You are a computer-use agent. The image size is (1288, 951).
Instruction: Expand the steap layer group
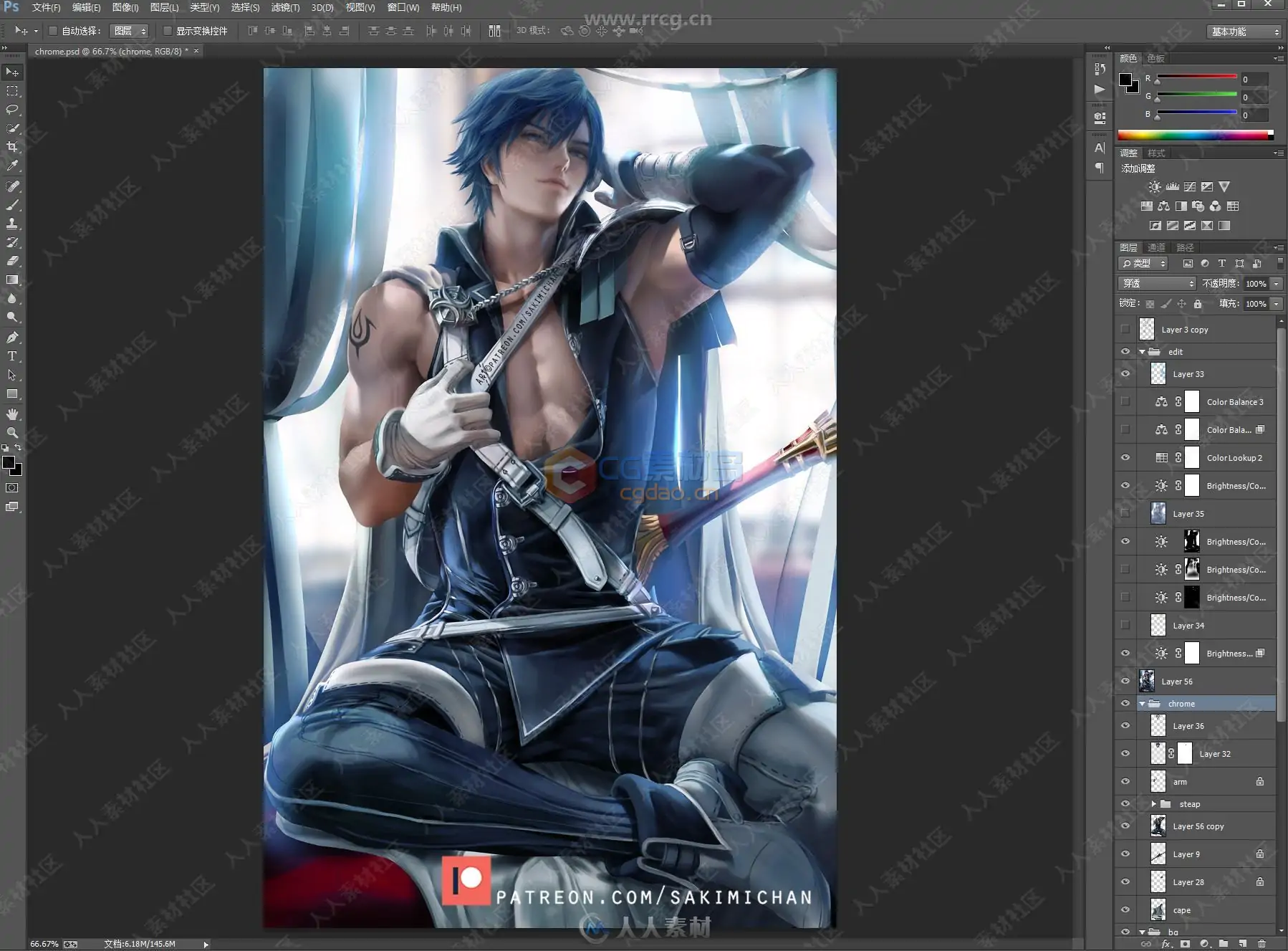pyautogui.click(x=1153, y=804)
